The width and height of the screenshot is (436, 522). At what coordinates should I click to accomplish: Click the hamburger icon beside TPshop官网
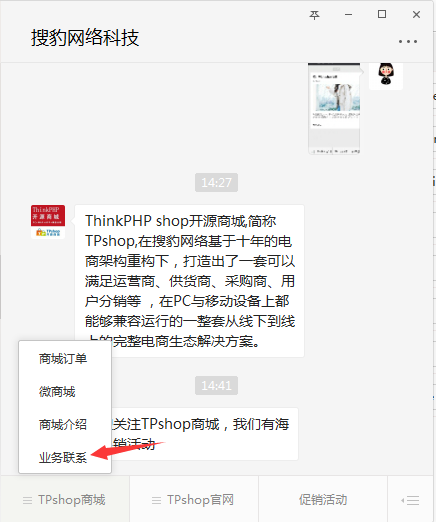click(x=156, y=500)
